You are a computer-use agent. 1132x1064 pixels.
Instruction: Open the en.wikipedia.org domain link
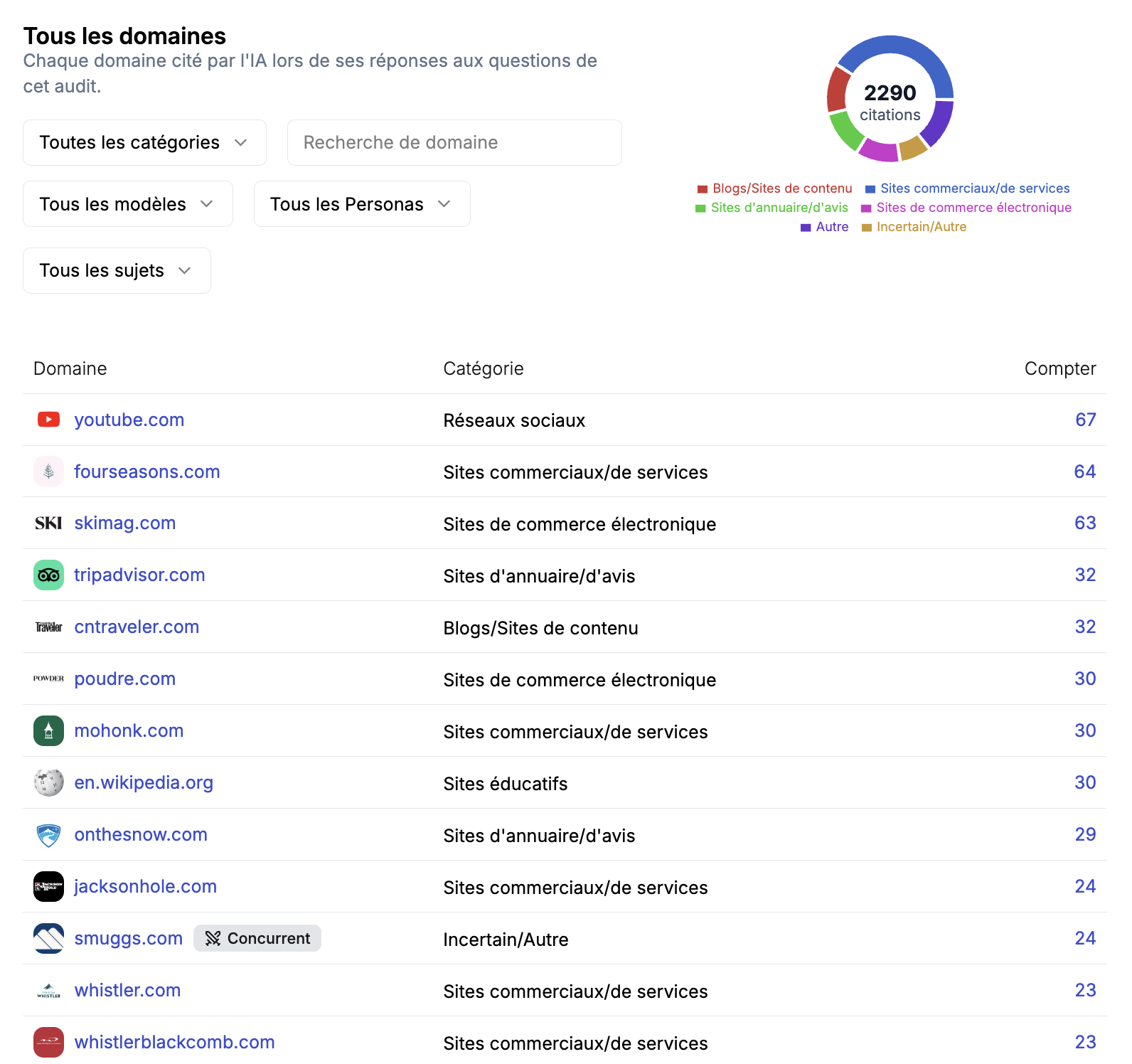point(144,782)
